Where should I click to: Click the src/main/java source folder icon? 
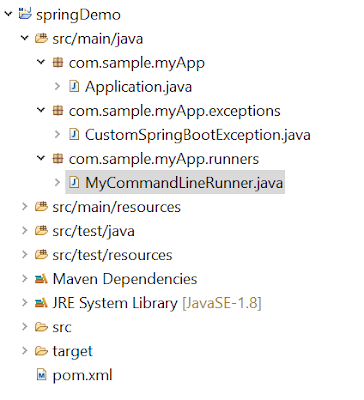41,39
